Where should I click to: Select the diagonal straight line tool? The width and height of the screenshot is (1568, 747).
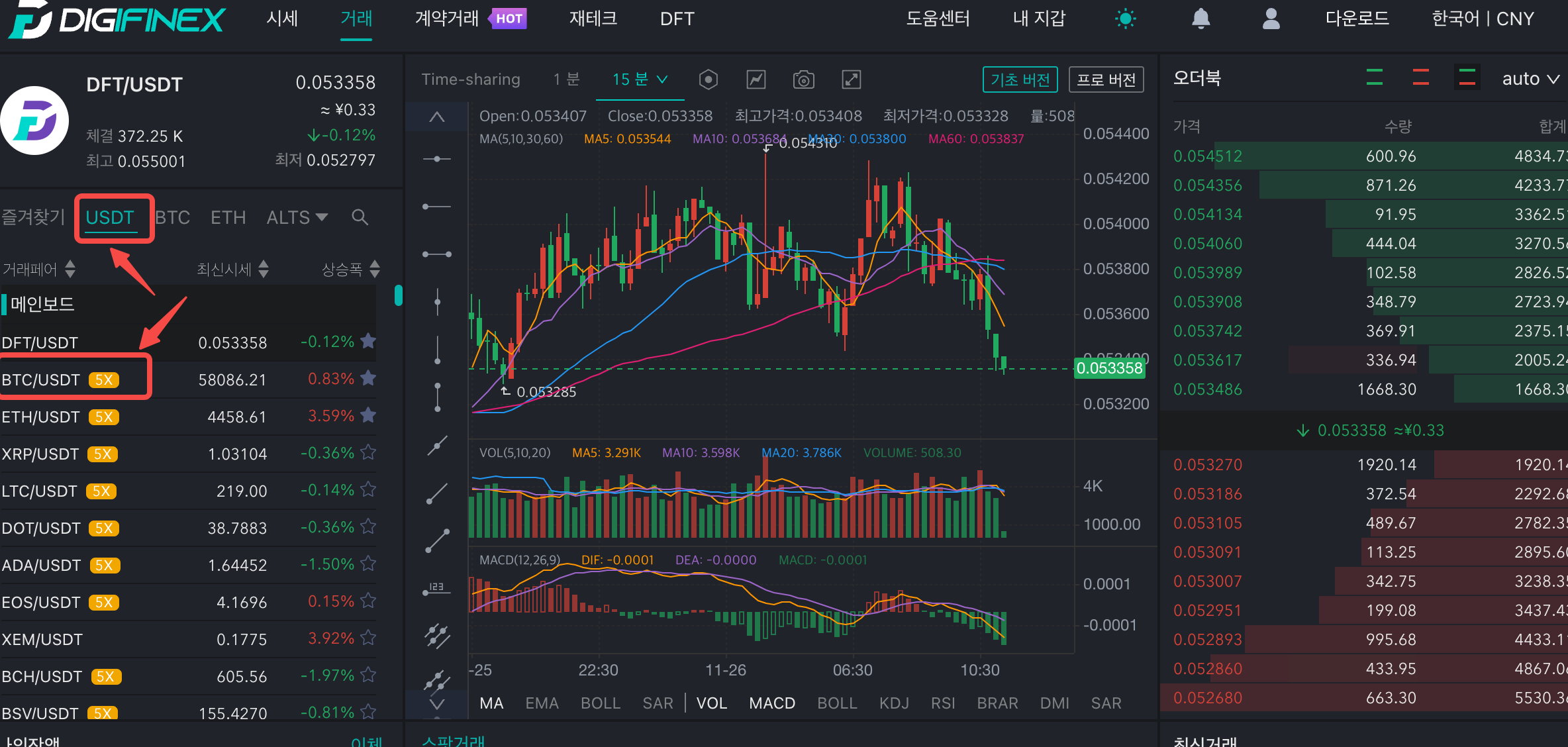(x=437, y=446)
